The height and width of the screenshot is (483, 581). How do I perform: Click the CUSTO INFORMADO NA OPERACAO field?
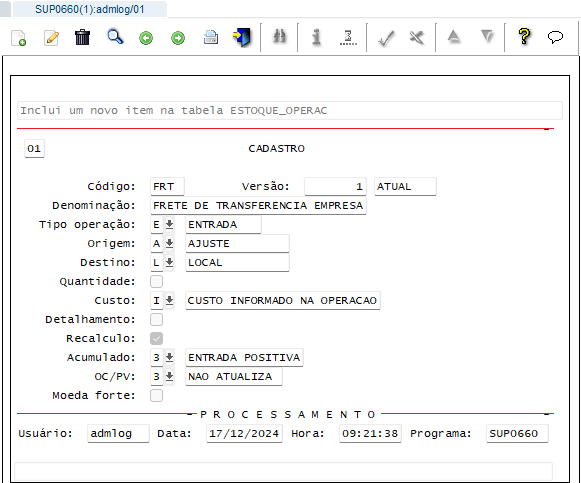point(283,300)
